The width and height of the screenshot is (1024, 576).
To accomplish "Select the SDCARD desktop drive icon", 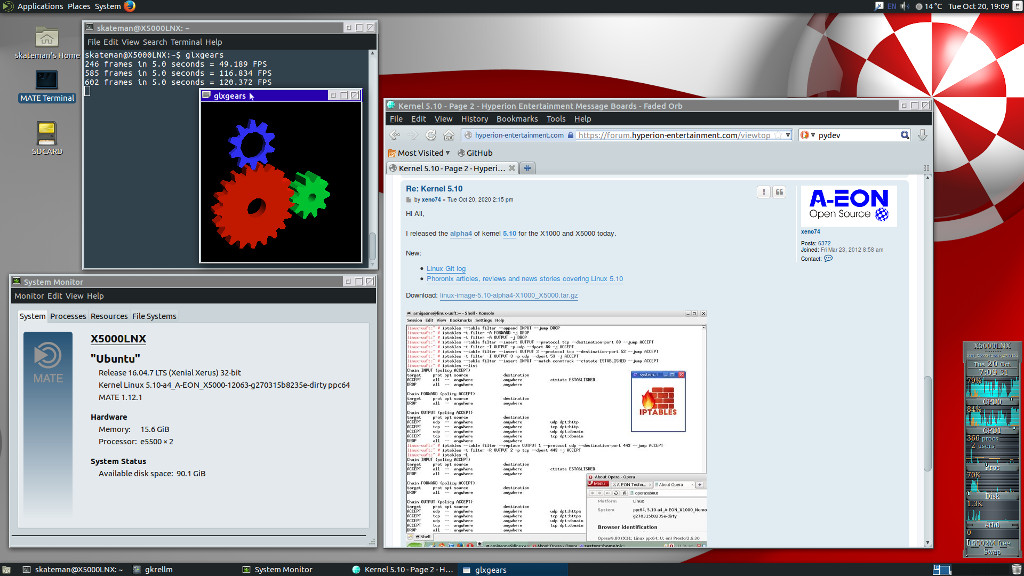I will click(x=46, y=138).
